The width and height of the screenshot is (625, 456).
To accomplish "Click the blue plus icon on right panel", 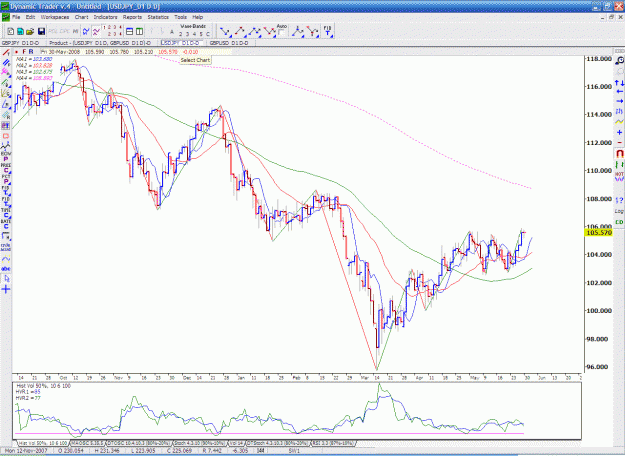I will coord(619,132).
